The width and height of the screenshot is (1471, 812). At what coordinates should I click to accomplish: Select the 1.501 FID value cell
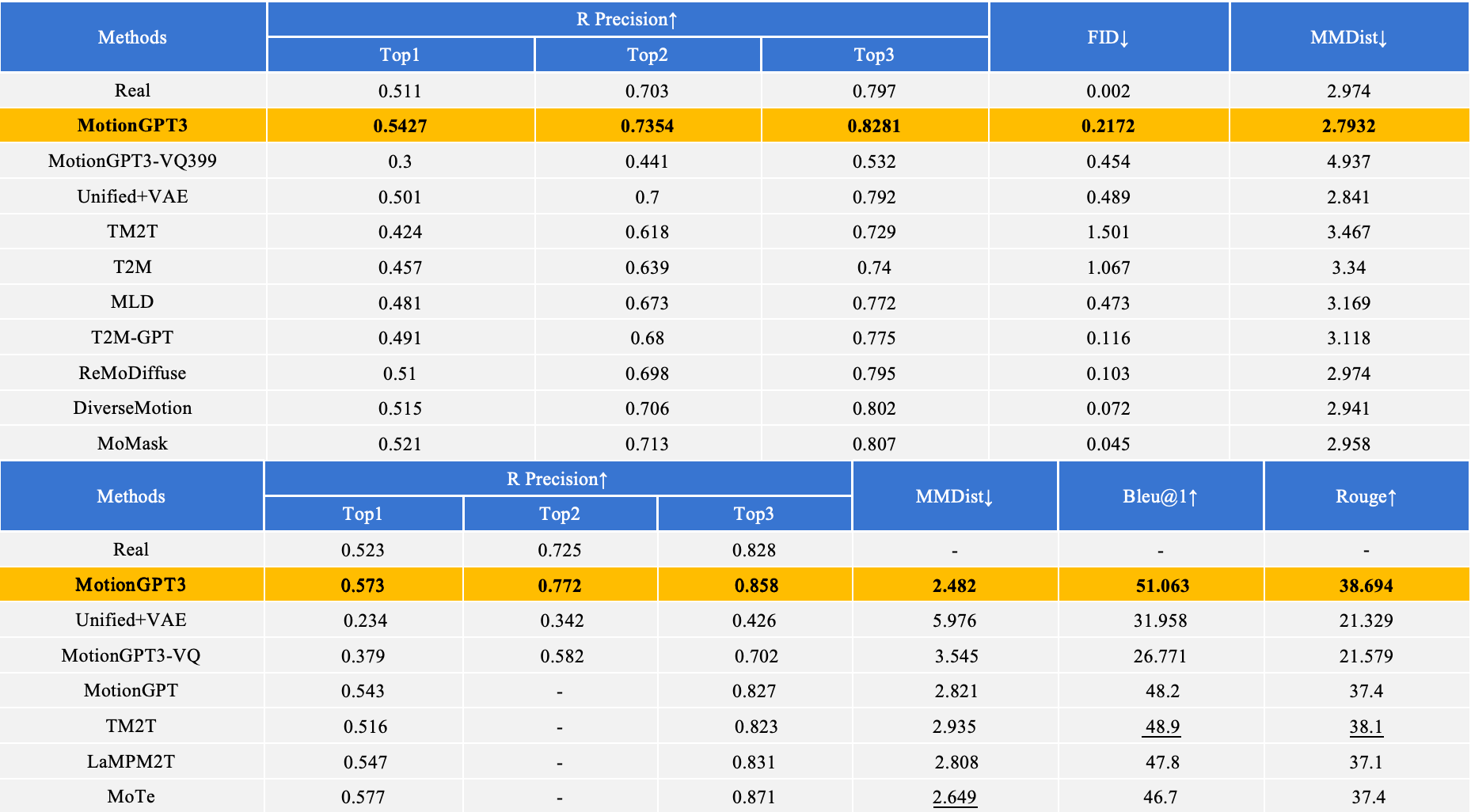(x=1108, y=232)
